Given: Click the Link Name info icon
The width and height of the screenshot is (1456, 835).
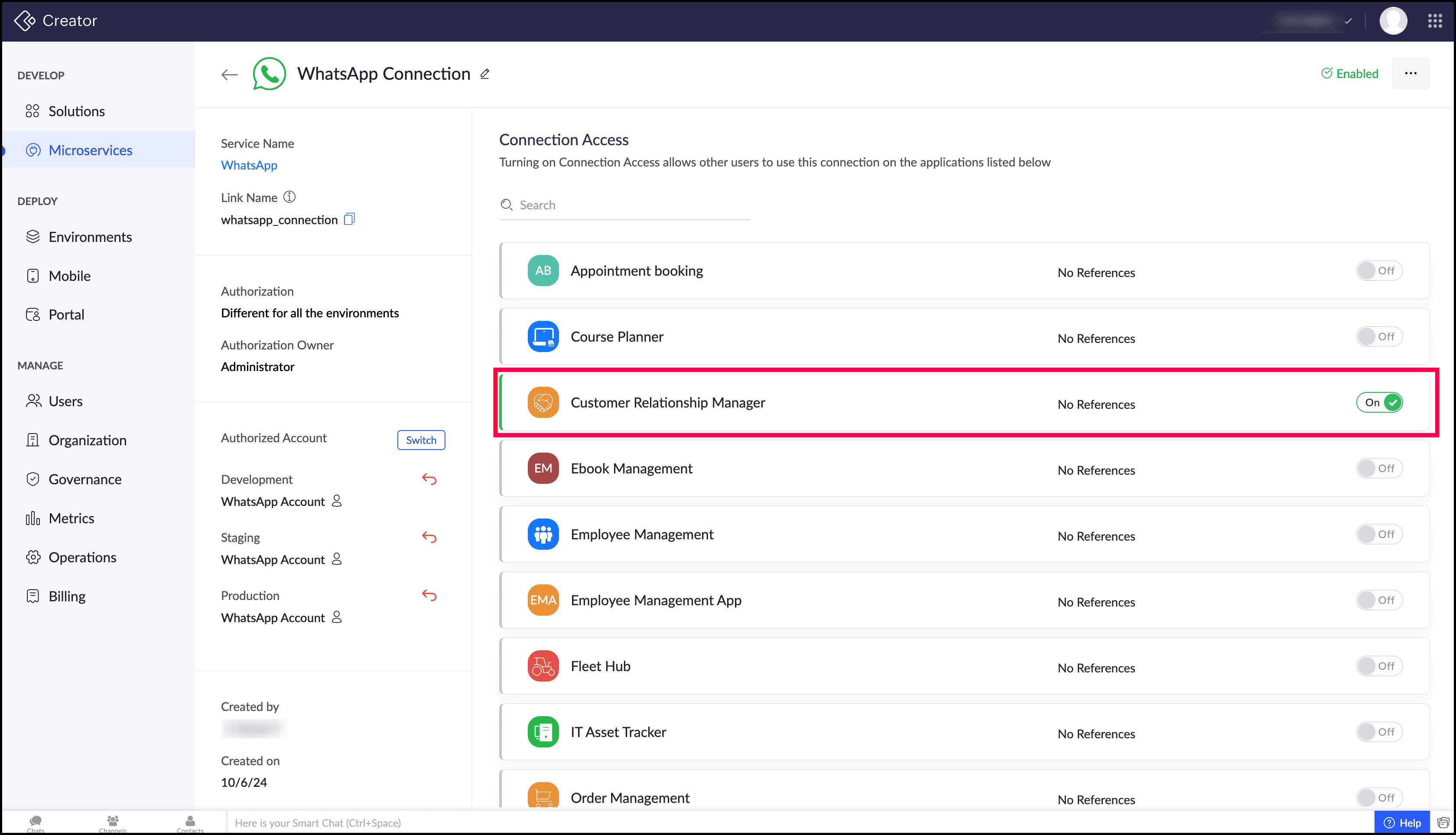Looking at the screenshot, I should click(x=289, y=197).
